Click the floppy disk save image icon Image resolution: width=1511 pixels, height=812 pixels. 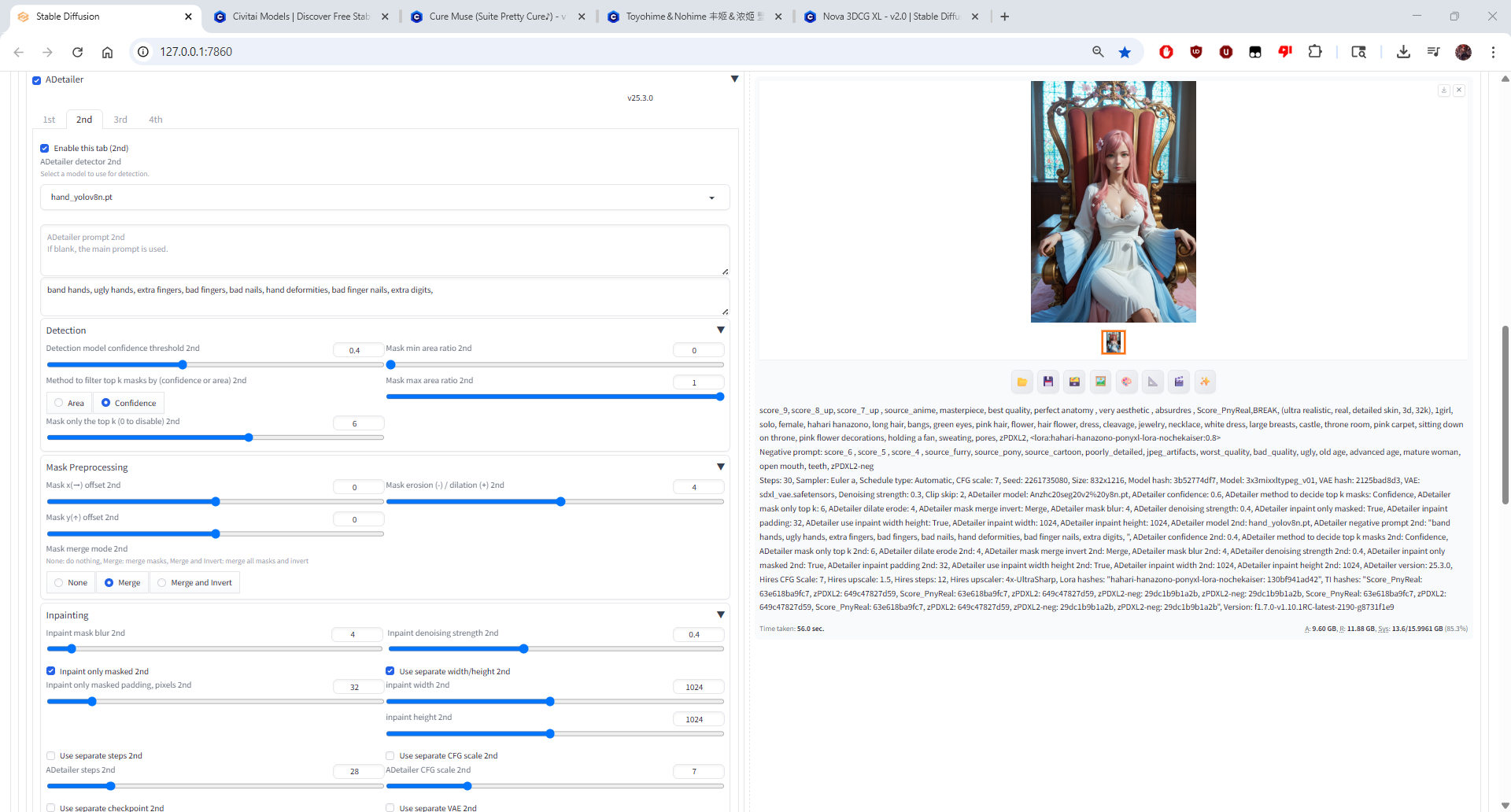(x=1048, y=382)
